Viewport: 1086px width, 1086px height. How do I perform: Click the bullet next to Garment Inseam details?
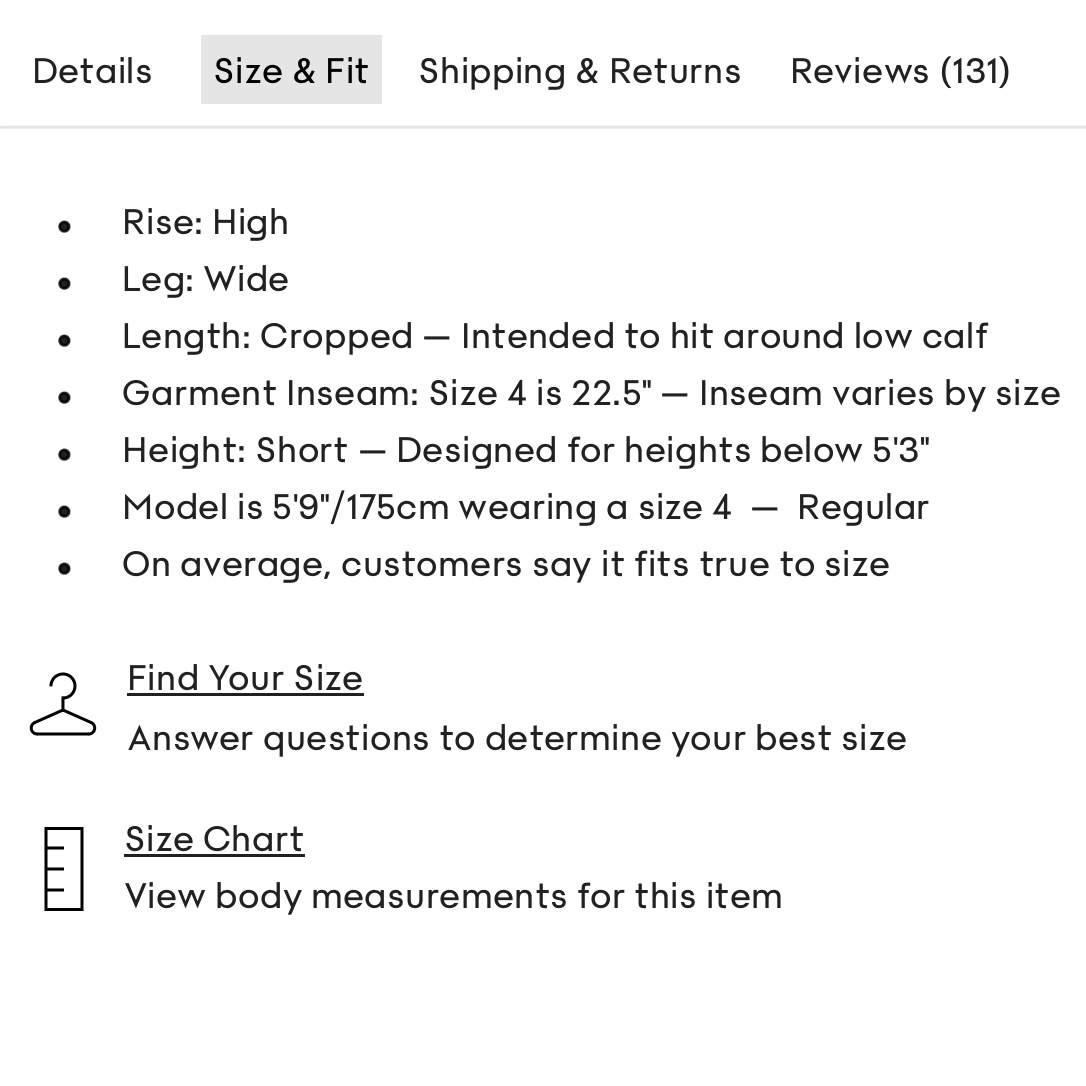click(x=65, y=397)
